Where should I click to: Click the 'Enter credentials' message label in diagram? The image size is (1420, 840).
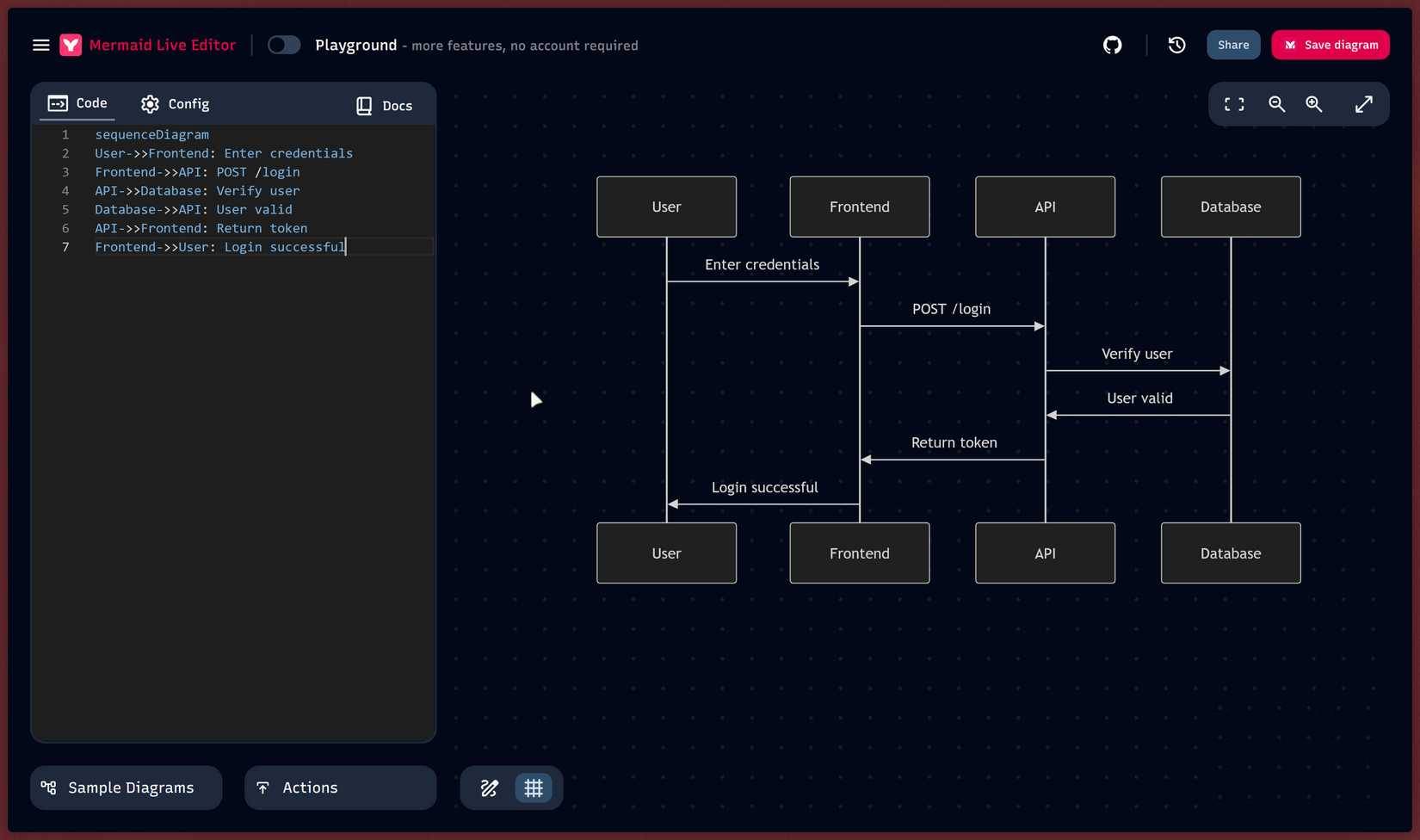(762, 264)
